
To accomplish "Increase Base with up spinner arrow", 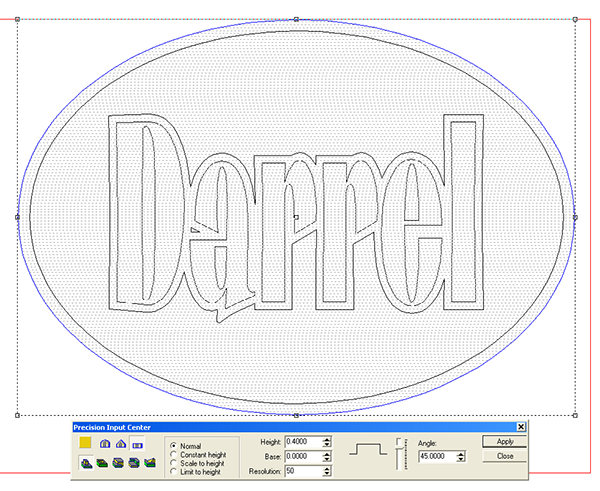I will pyautogui.click(x=326, y=454).
